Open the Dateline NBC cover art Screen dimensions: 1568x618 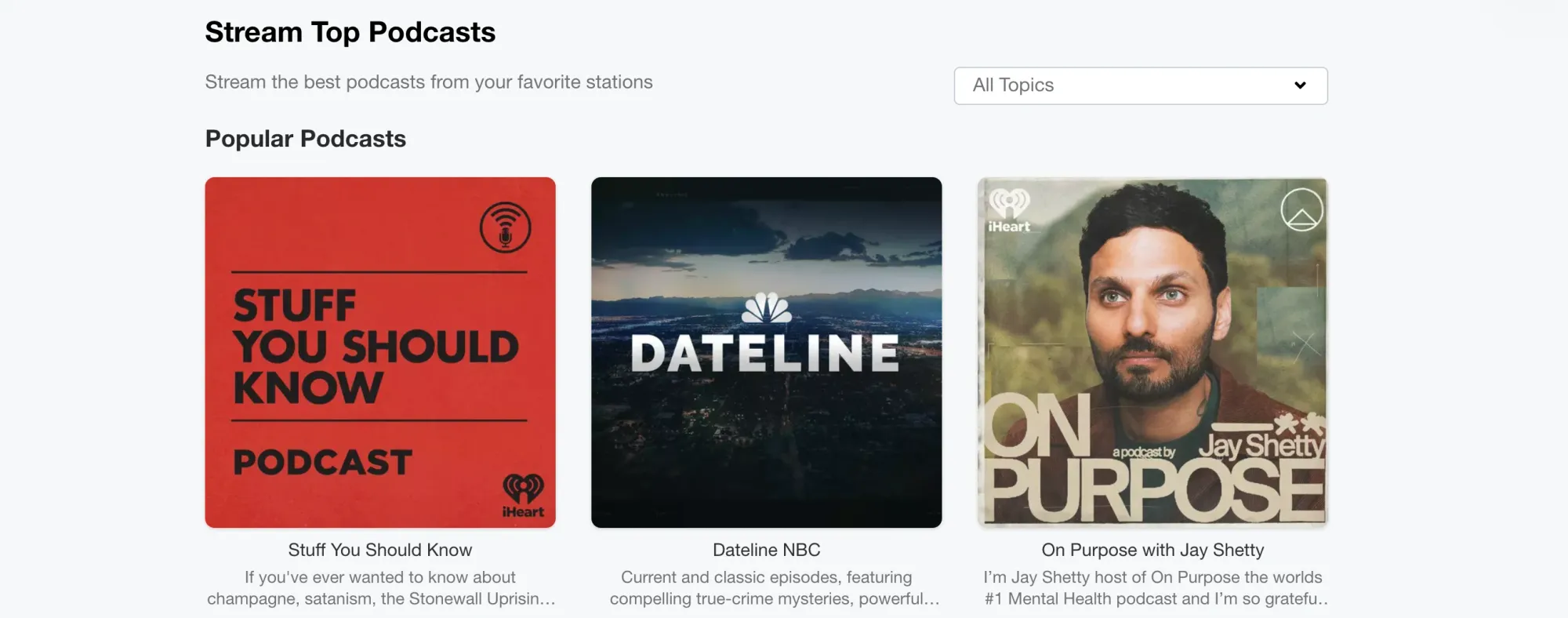(x=767, y=352)
